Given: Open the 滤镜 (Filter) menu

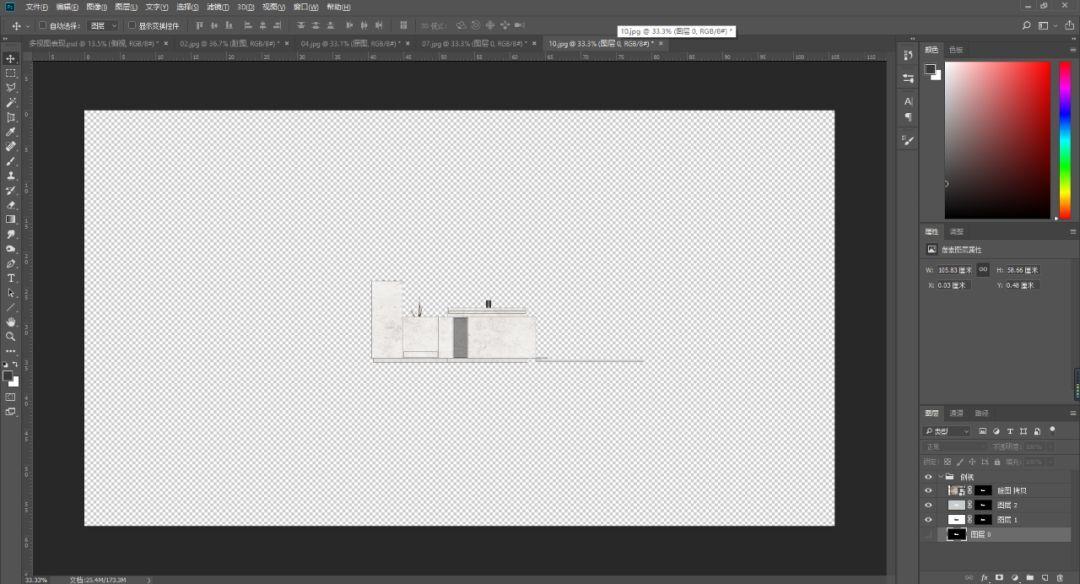Looking at the screenshot, I should tap(218, 7).
